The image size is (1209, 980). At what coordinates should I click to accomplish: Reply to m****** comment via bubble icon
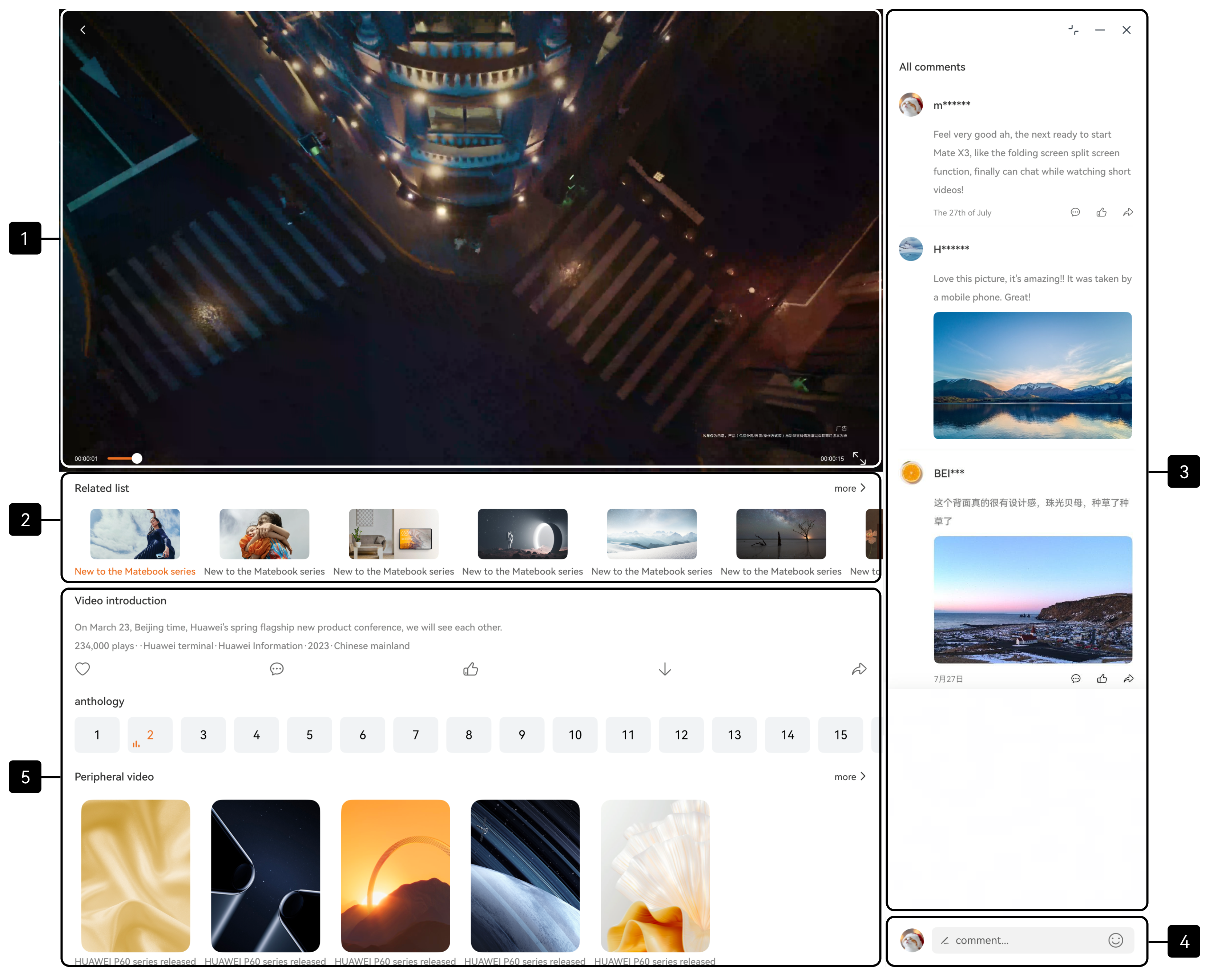point(1075,212)
